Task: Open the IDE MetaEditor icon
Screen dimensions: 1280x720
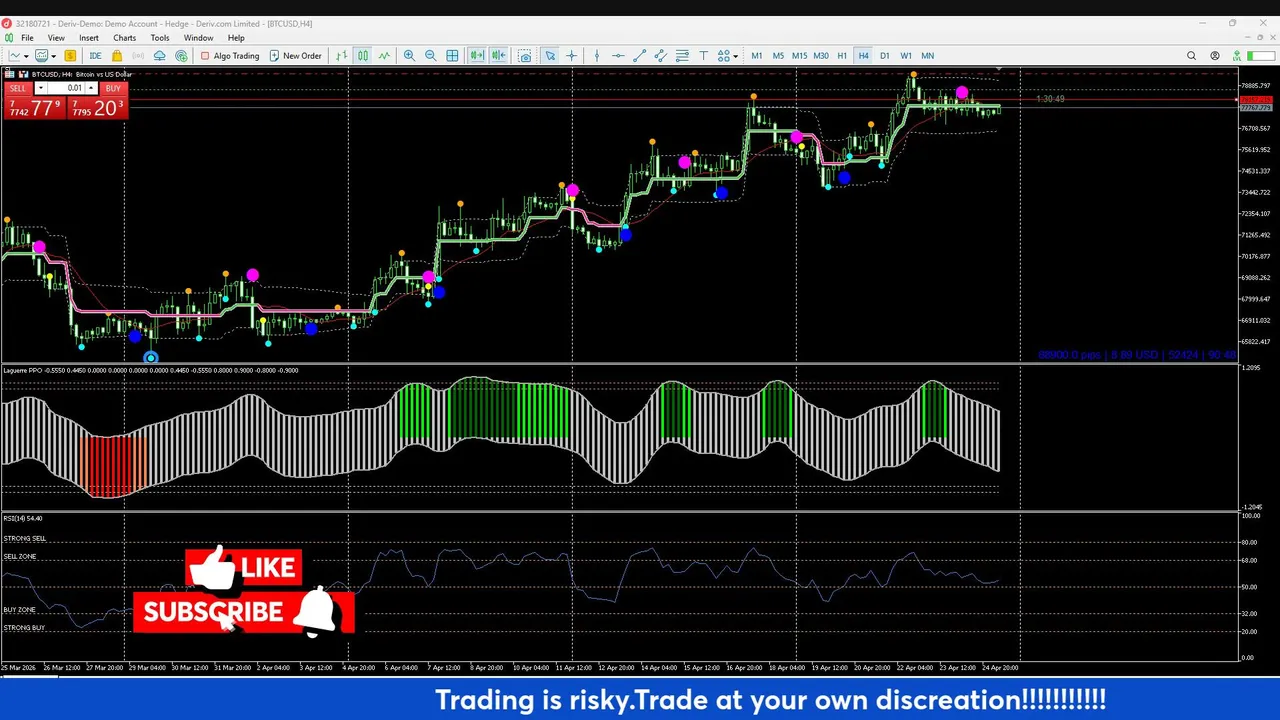Action: click(x=95, y=56)
